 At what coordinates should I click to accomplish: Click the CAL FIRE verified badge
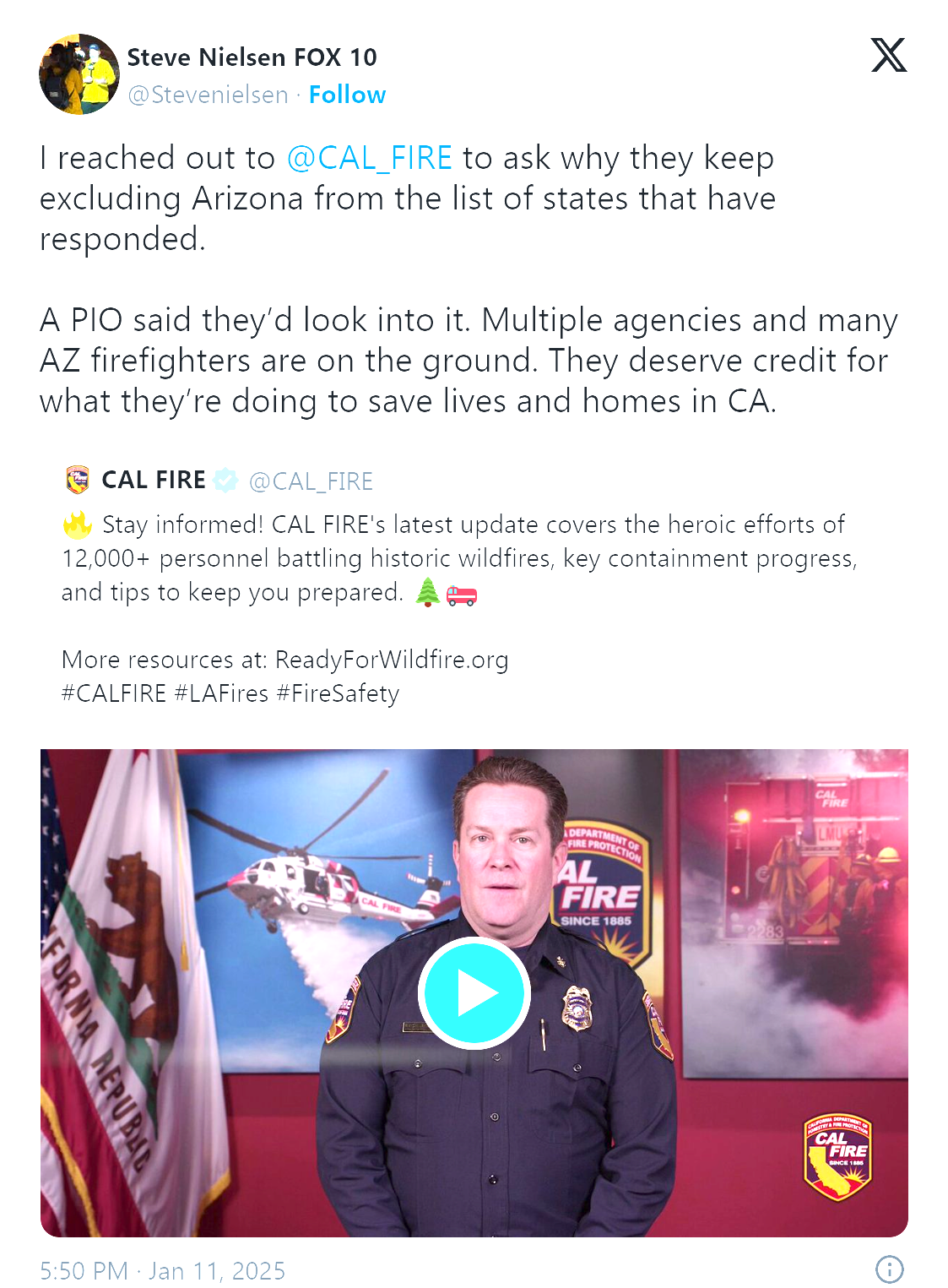pos(225,480)
